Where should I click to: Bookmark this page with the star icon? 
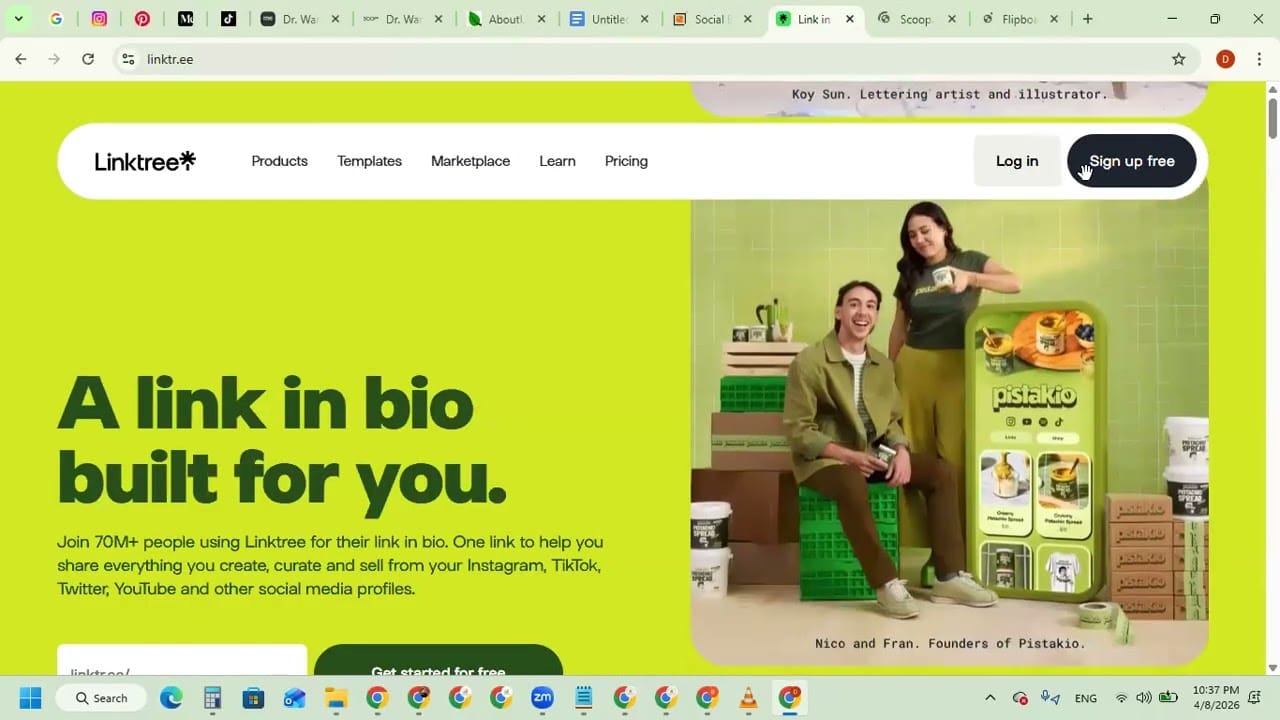(x=1179, y=59)
